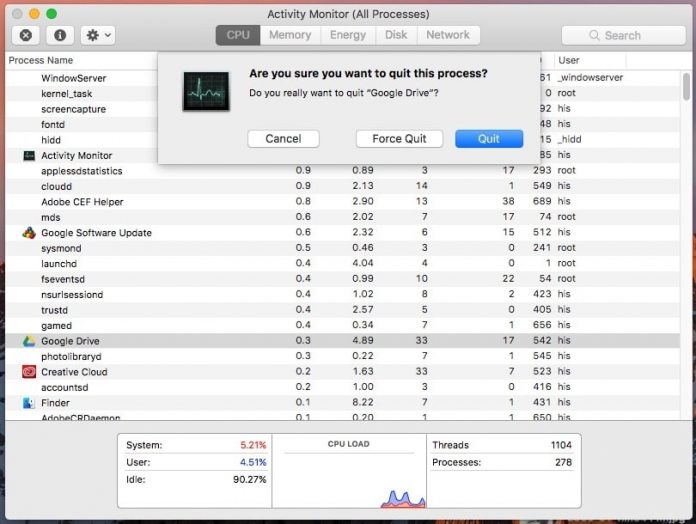Viewport: 696px width, 524px height.
Task: Click the Force Quit button
Action: click(399, 139)
